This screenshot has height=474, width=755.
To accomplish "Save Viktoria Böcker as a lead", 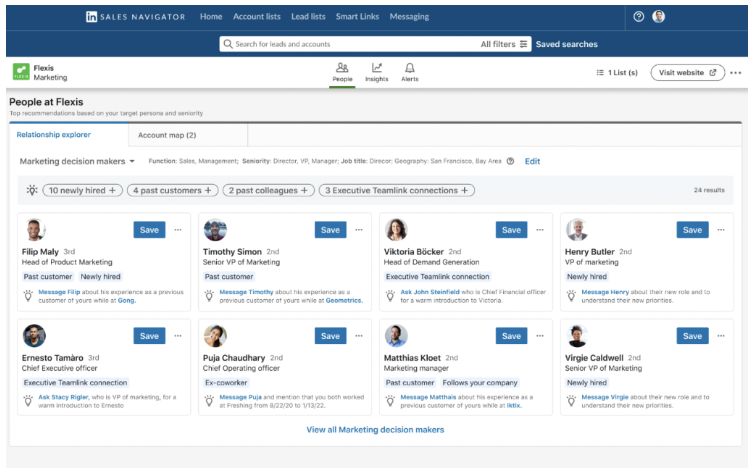I will tap(511, 230).
